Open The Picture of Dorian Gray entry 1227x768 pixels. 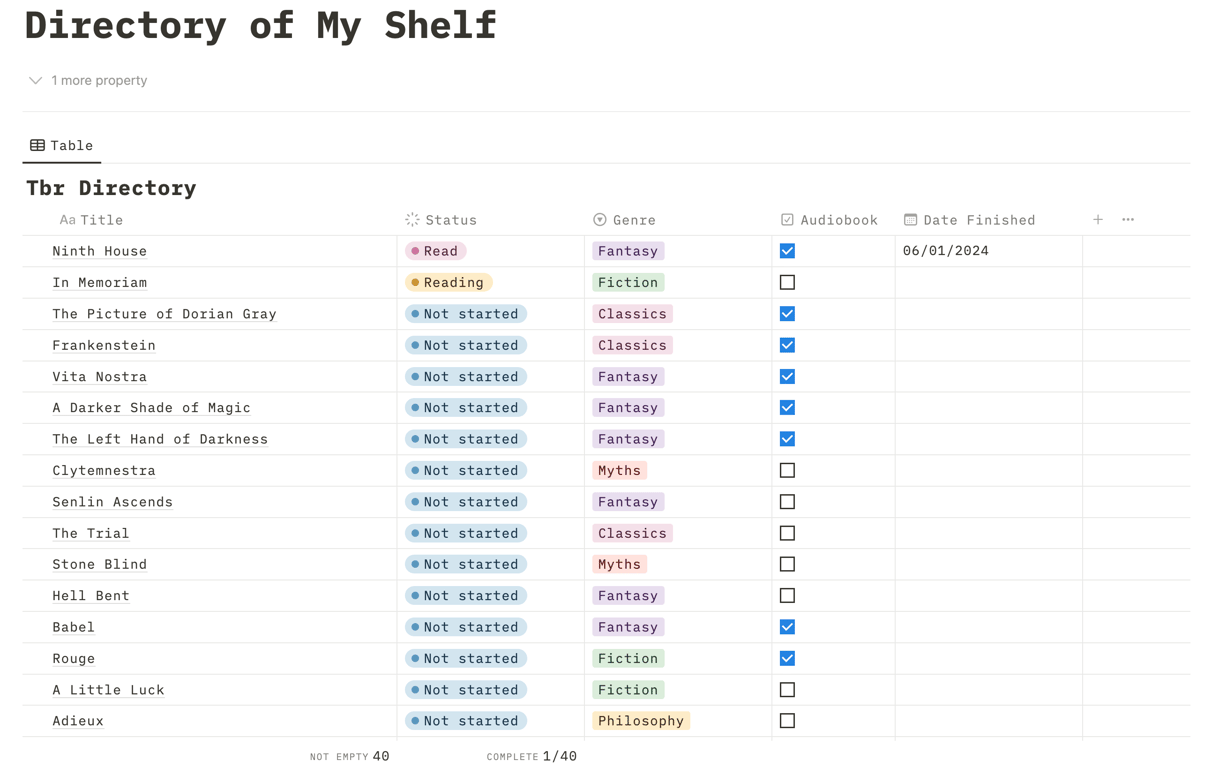(164, 314)
